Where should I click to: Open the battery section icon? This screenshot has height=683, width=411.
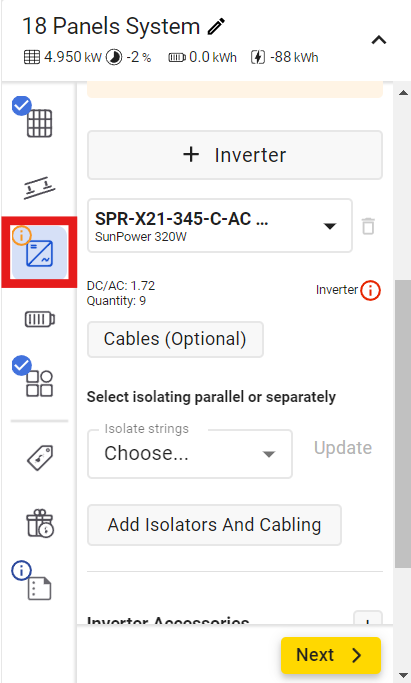coord(40,319)
